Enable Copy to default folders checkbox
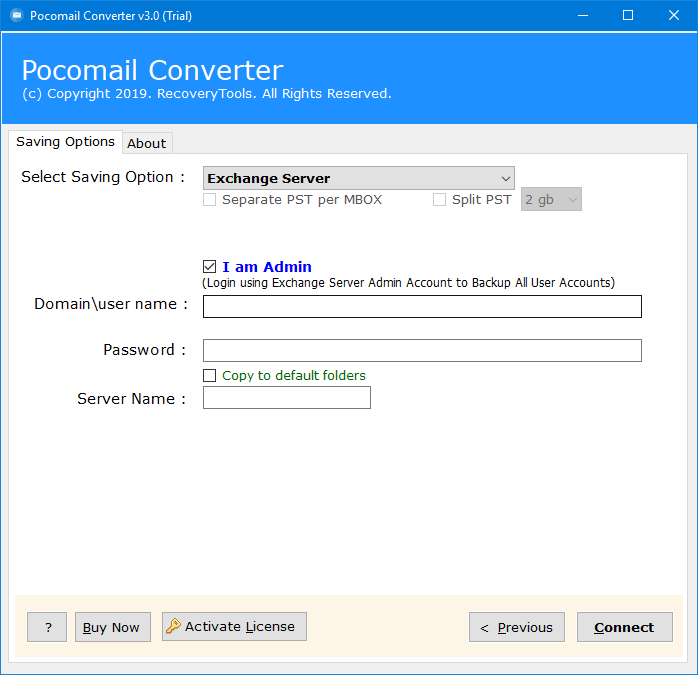 click(209, 375)
